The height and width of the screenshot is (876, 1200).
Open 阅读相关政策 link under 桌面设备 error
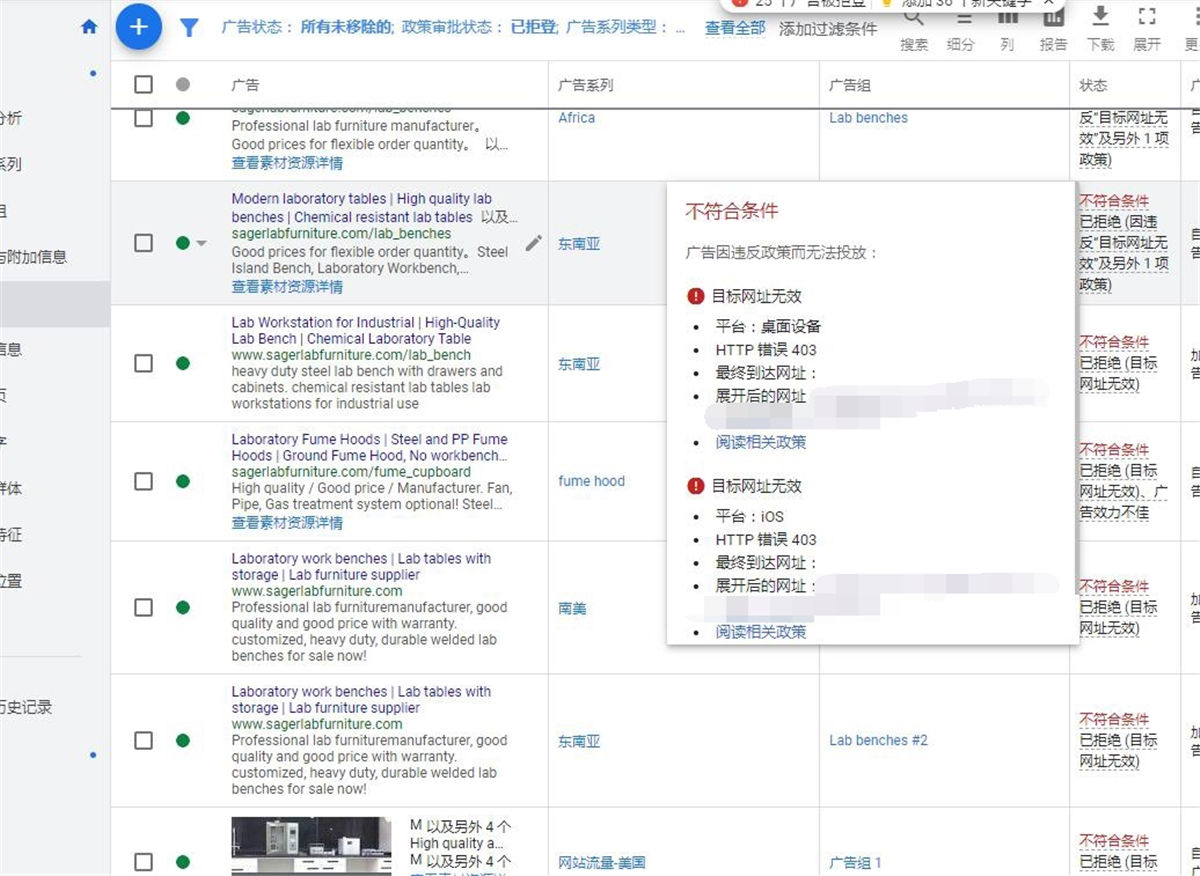pyautogui.click(x=760, y=442)
